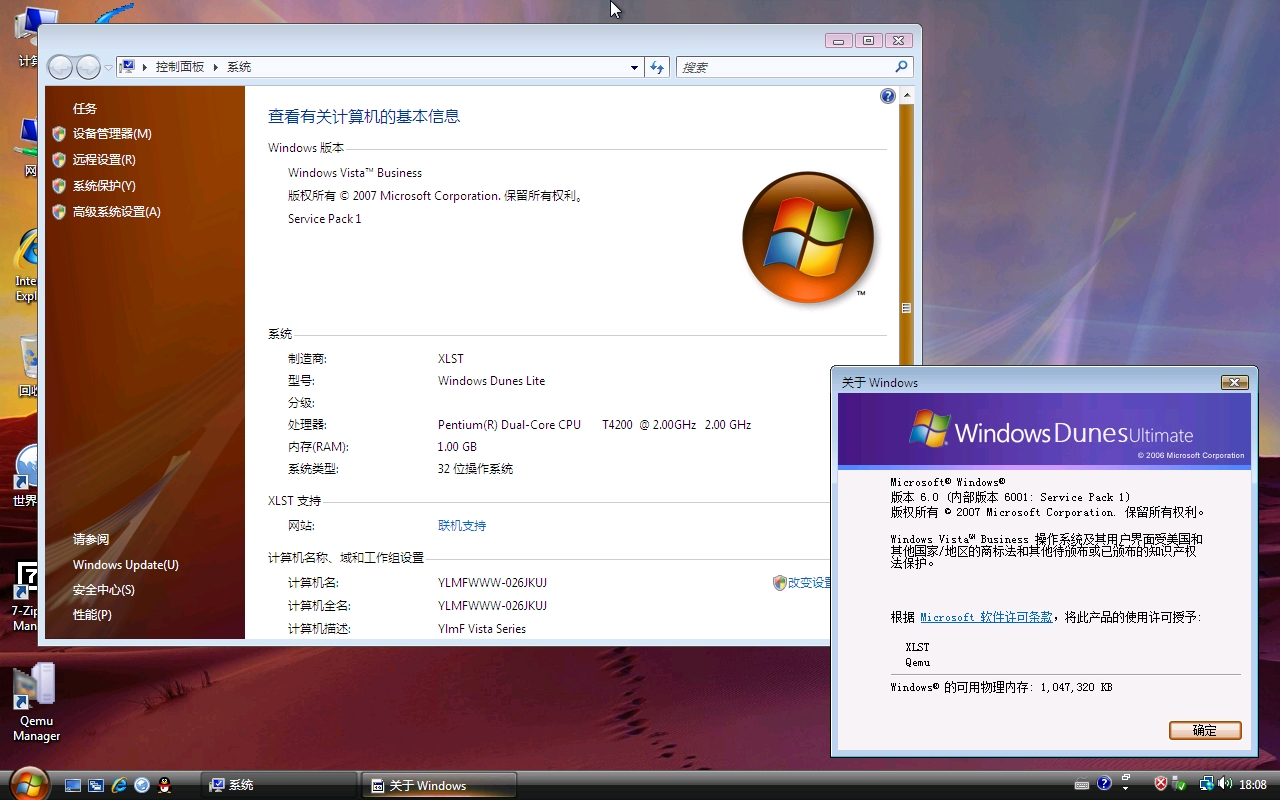Open Windows Update(U) link
1280x800 pixels.
126,565
